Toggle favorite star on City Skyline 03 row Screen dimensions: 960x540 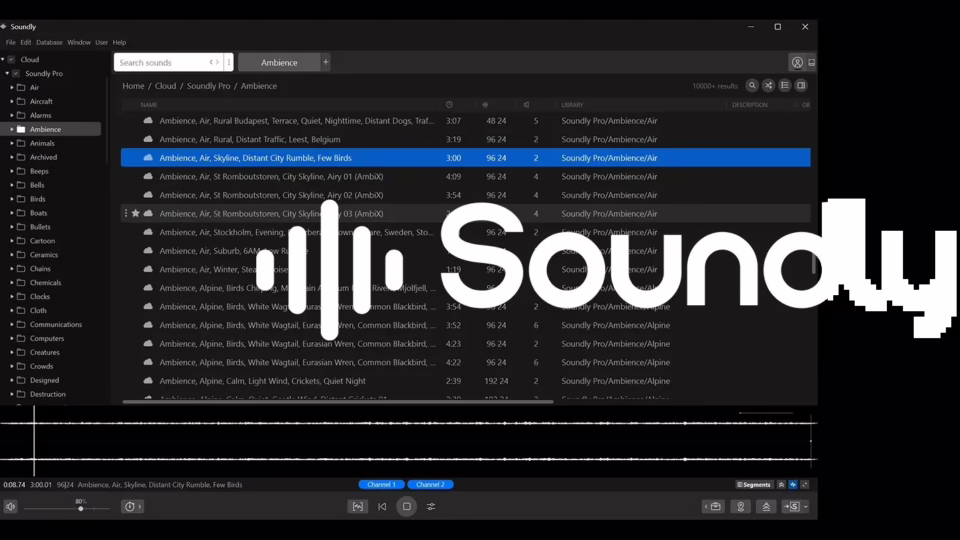click(136, 214)
